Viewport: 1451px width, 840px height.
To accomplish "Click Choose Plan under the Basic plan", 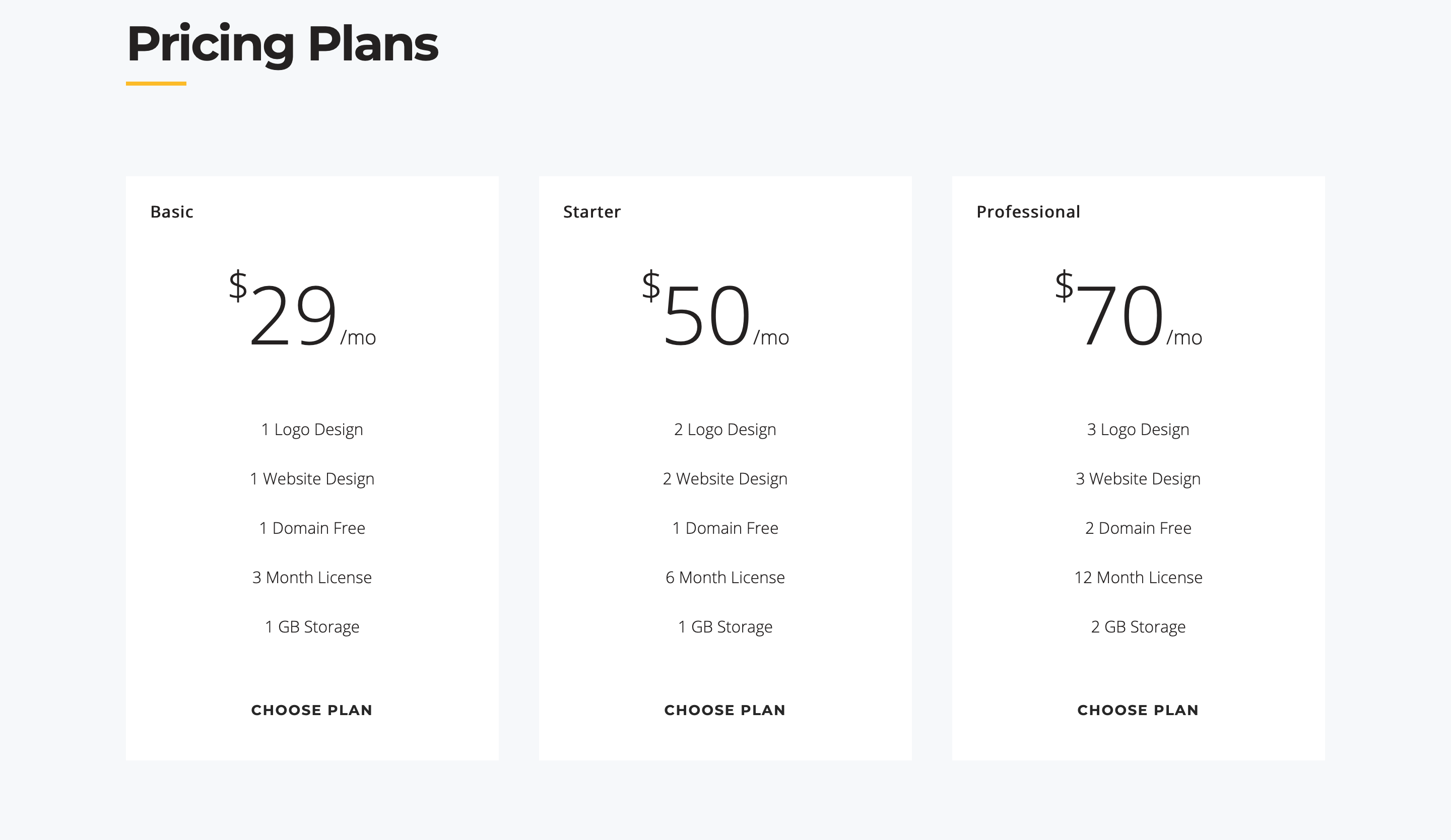I will 311,710.
